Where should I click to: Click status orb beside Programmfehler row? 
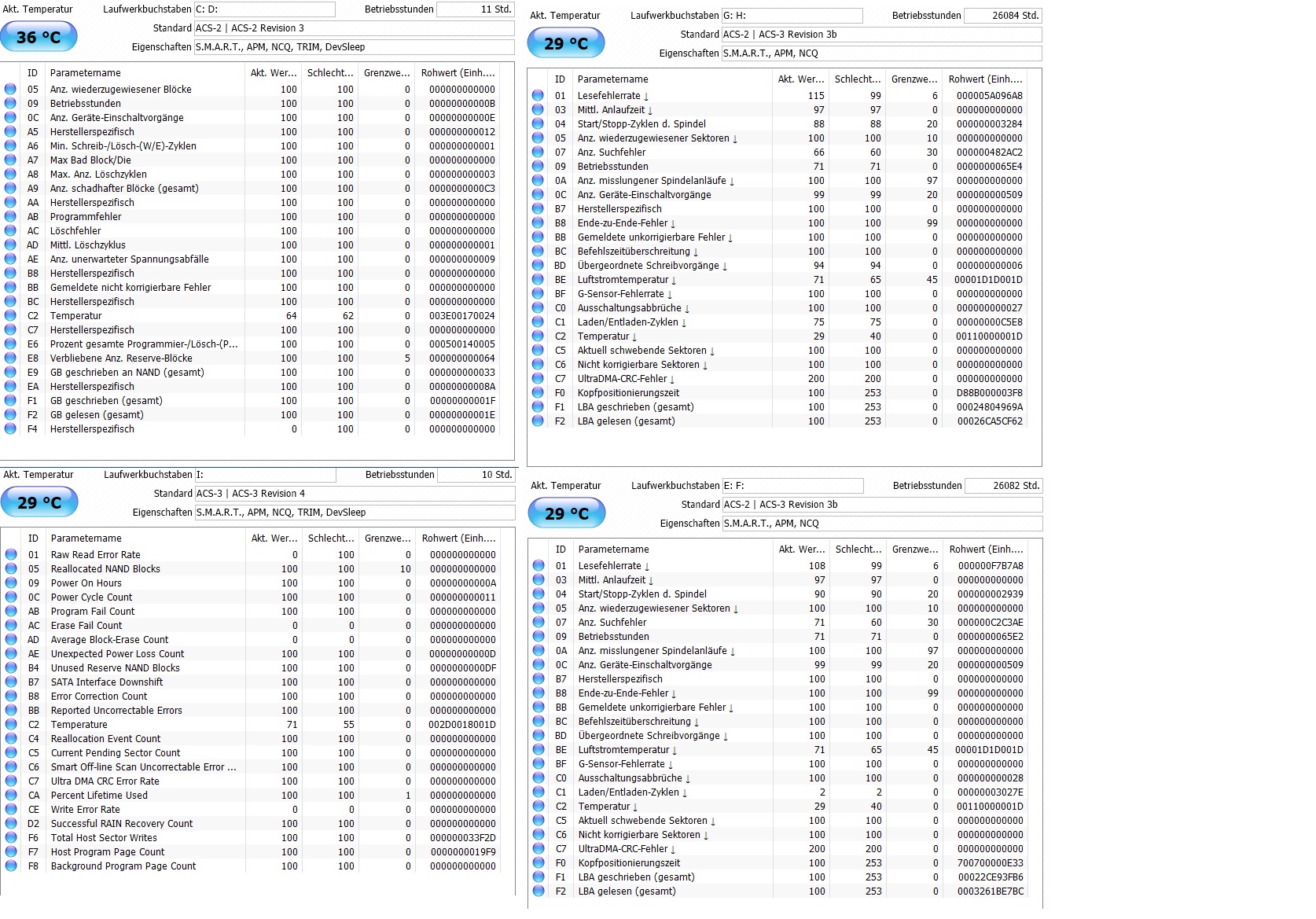click(10, 216)
